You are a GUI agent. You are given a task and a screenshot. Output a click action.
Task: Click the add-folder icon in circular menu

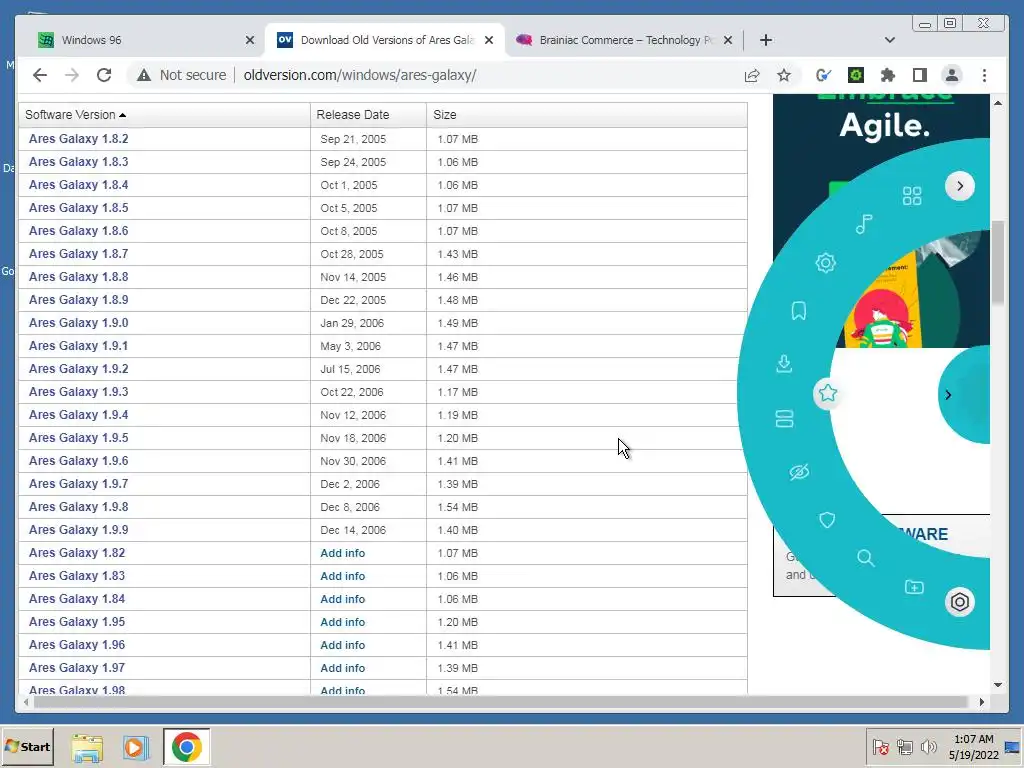914,586
